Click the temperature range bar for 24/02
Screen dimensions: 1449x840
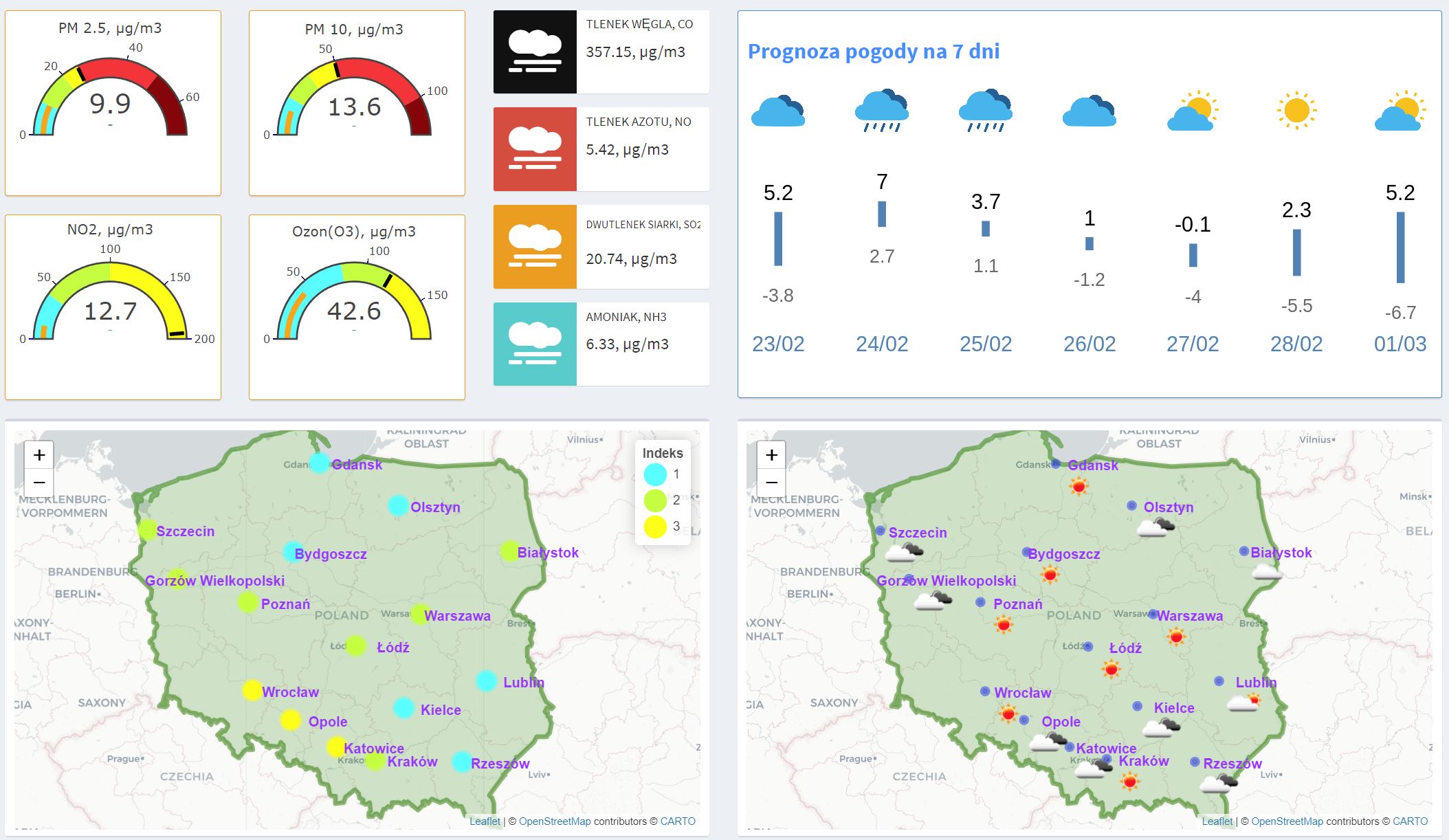pos(882,214)
